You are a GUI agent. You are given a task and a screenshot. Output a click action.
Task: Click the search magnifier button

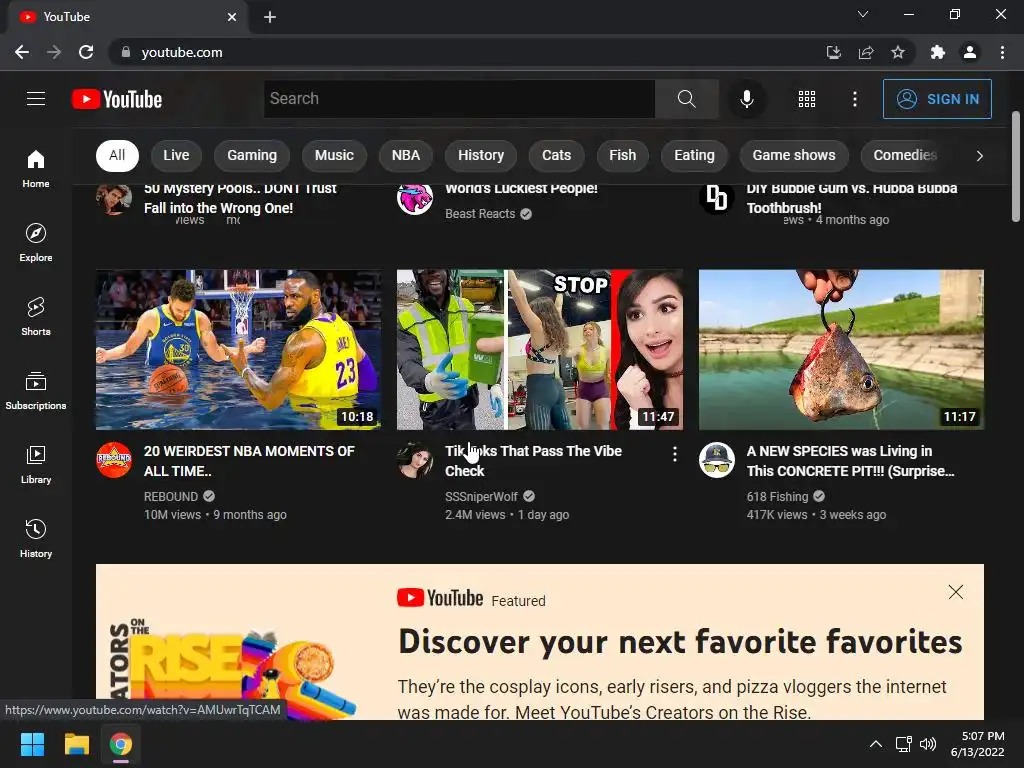686,99
